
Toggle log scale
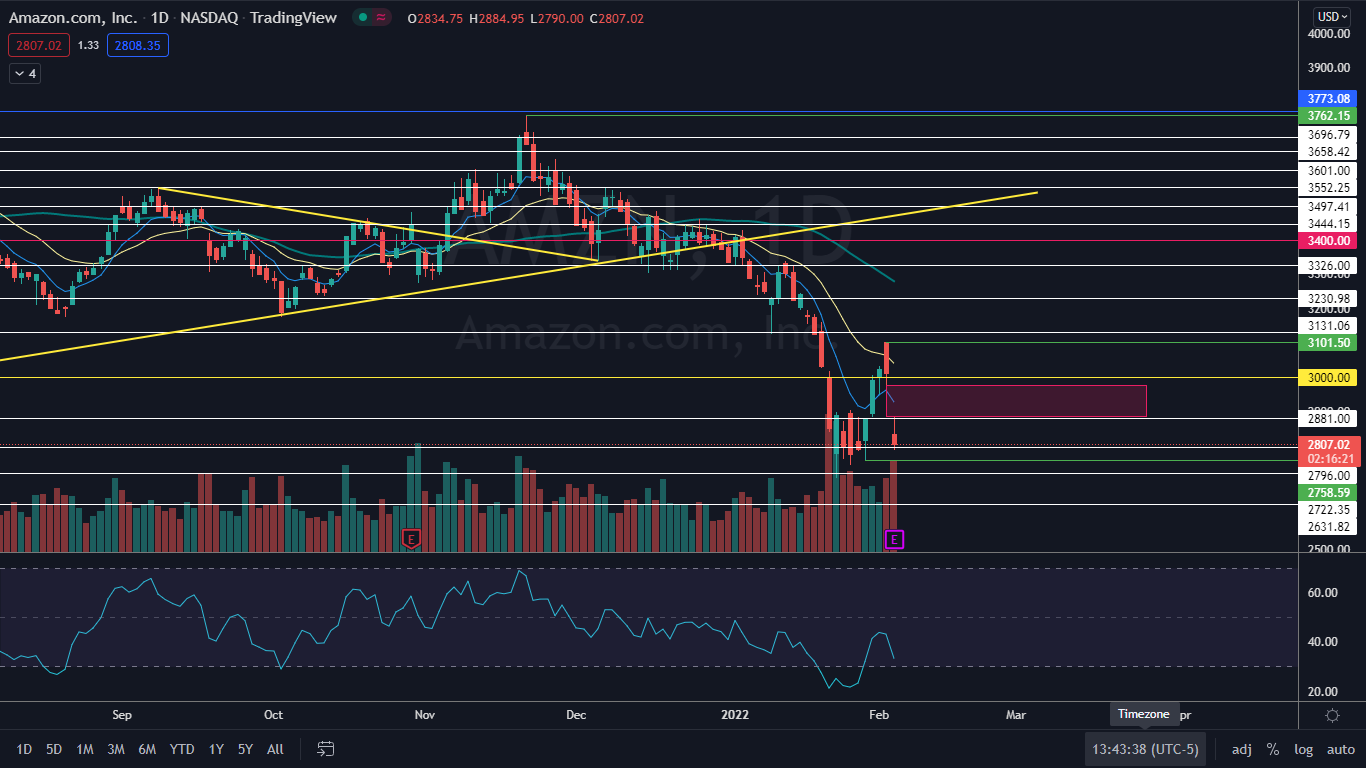1304,749
